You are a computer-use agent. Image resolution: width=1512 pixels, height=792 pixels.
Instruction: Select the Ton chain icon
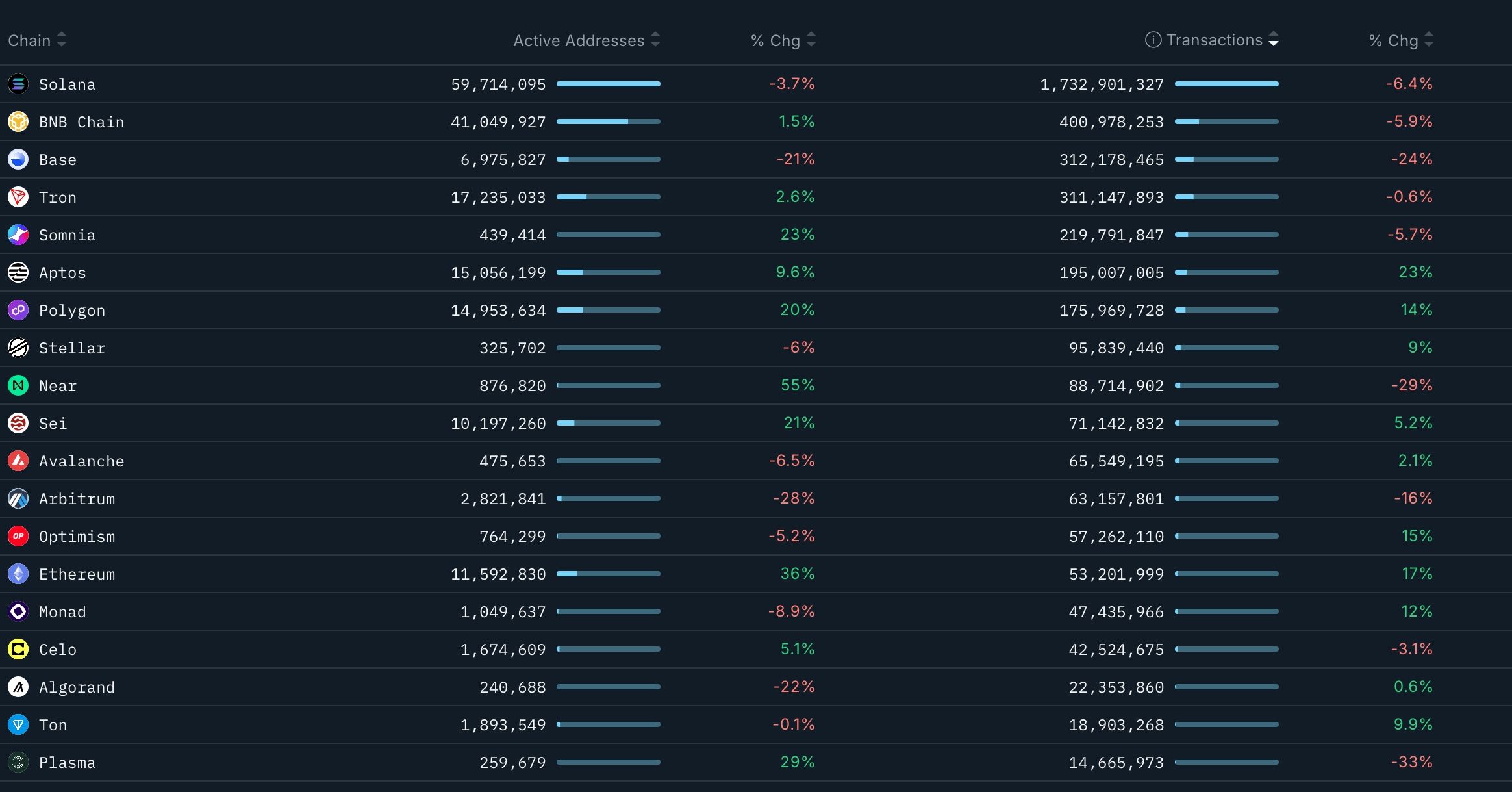[18, 724]
